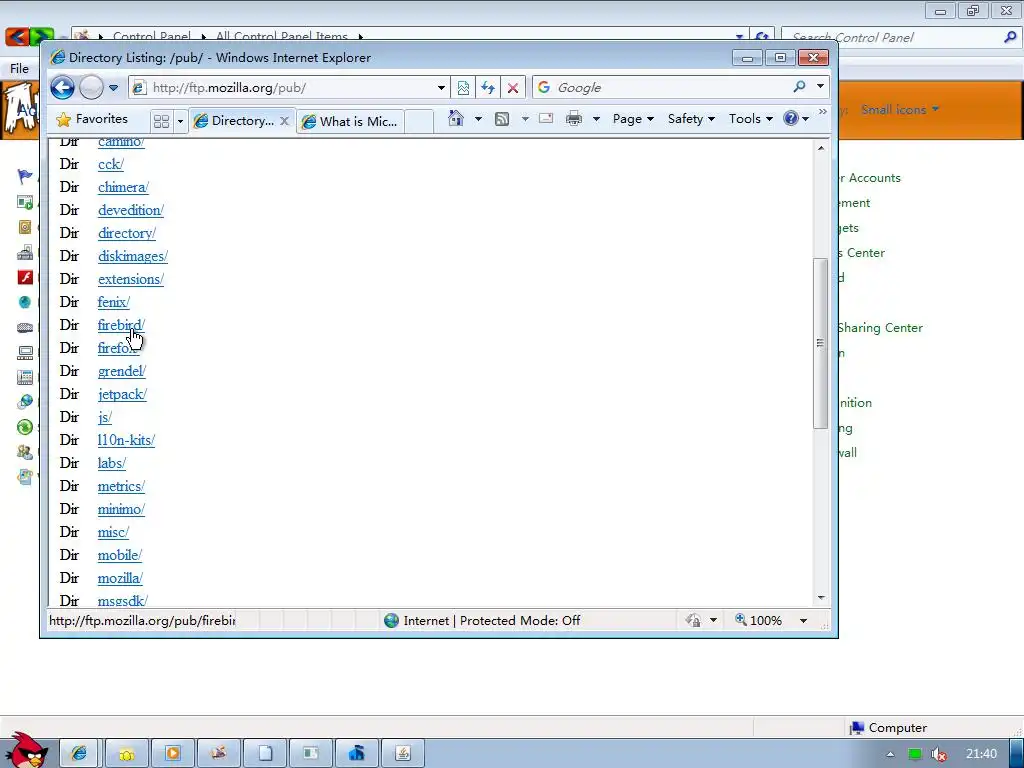Screen dimensions: 1024x768
Task: Toggle Compatibility View icon in address bar
Action: [x=463, y=88]
